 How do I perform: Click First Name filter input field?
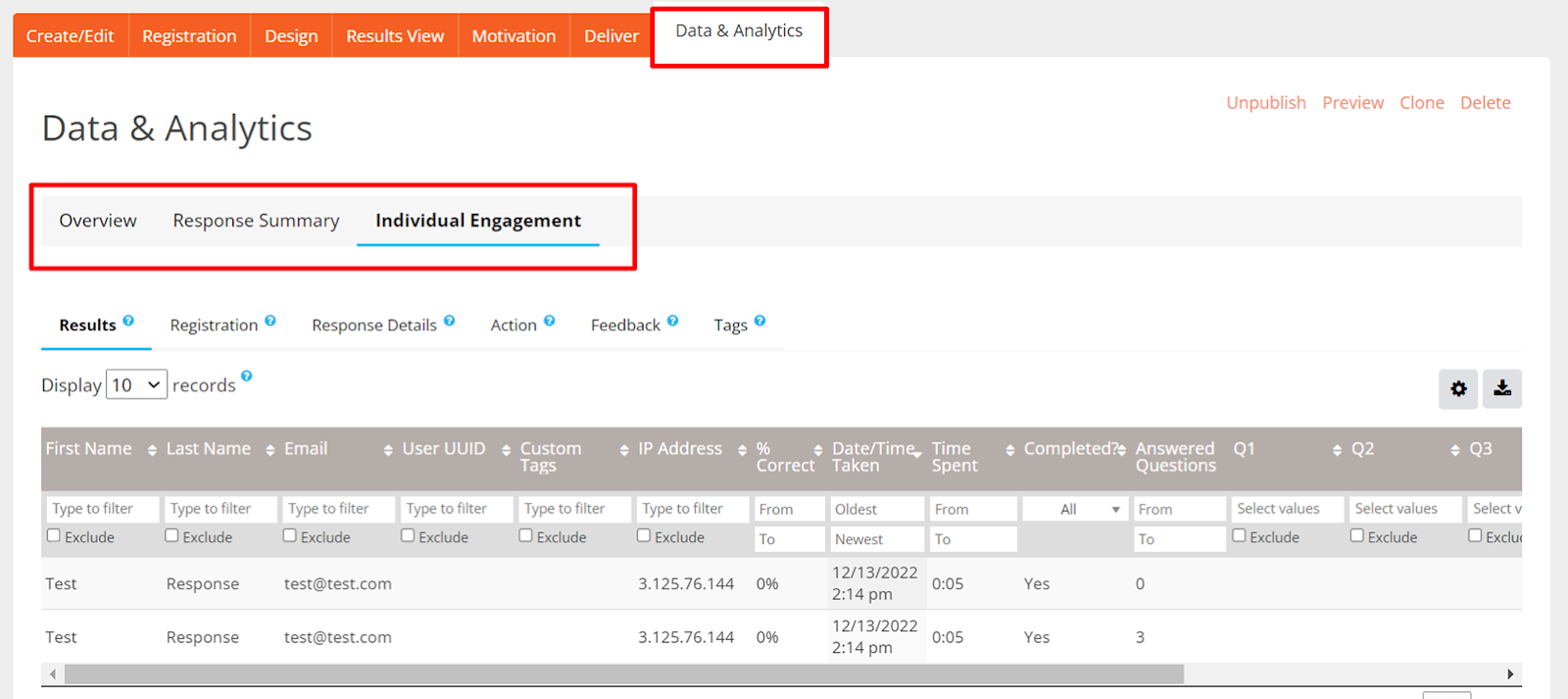click(102, 509)
